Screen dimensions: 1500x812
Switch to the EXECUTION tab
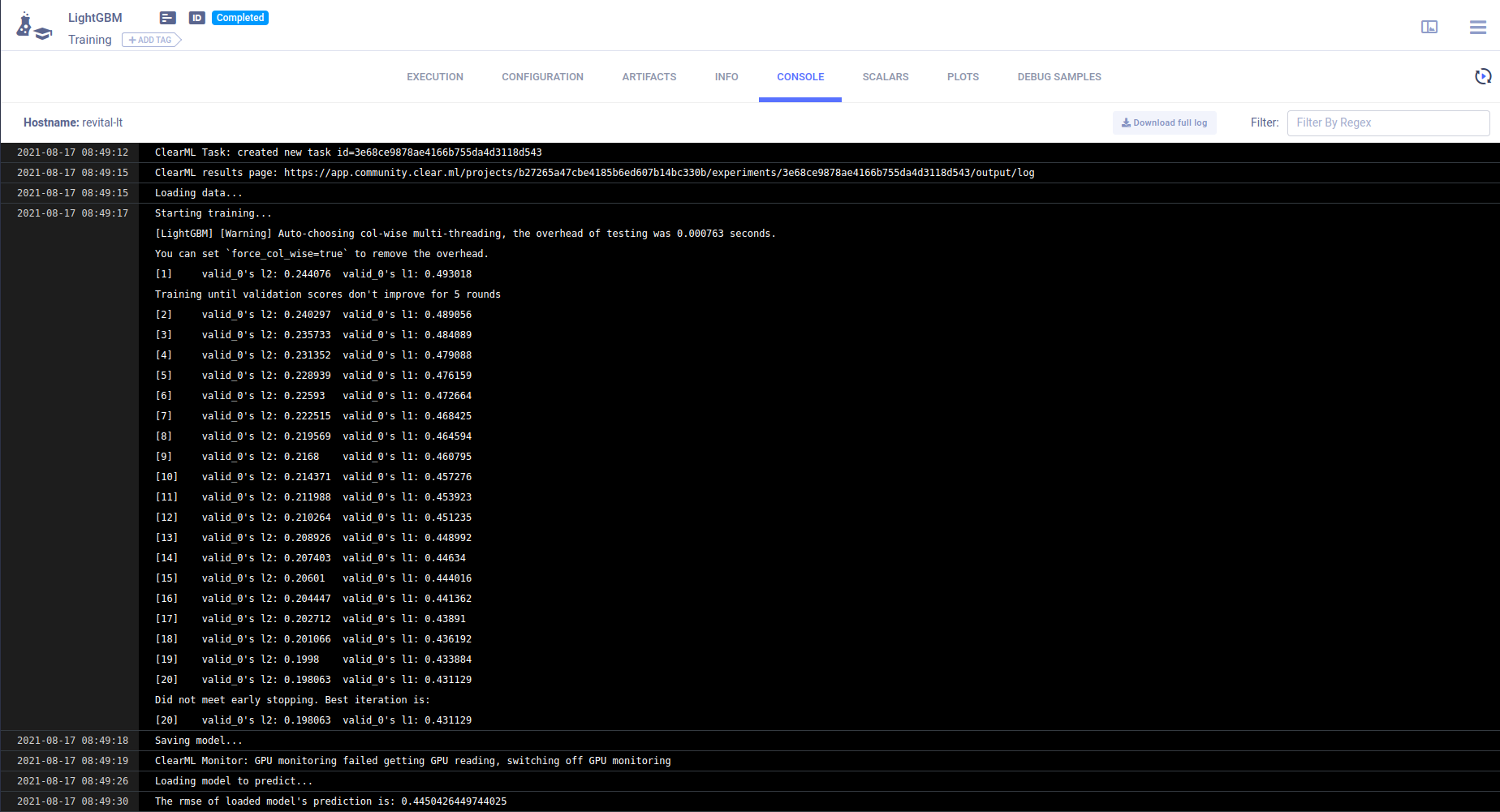click(435, 76)
